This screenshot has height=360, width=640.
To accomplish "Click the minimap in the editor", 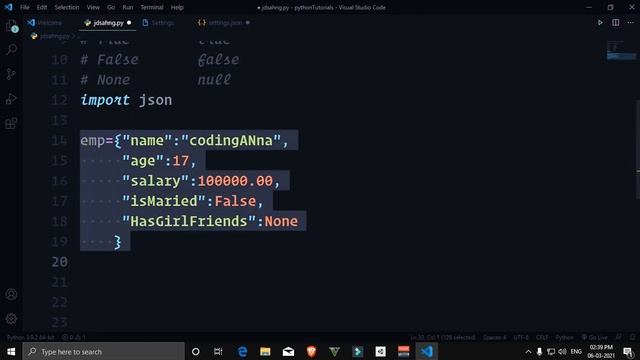I will point(620,50).
